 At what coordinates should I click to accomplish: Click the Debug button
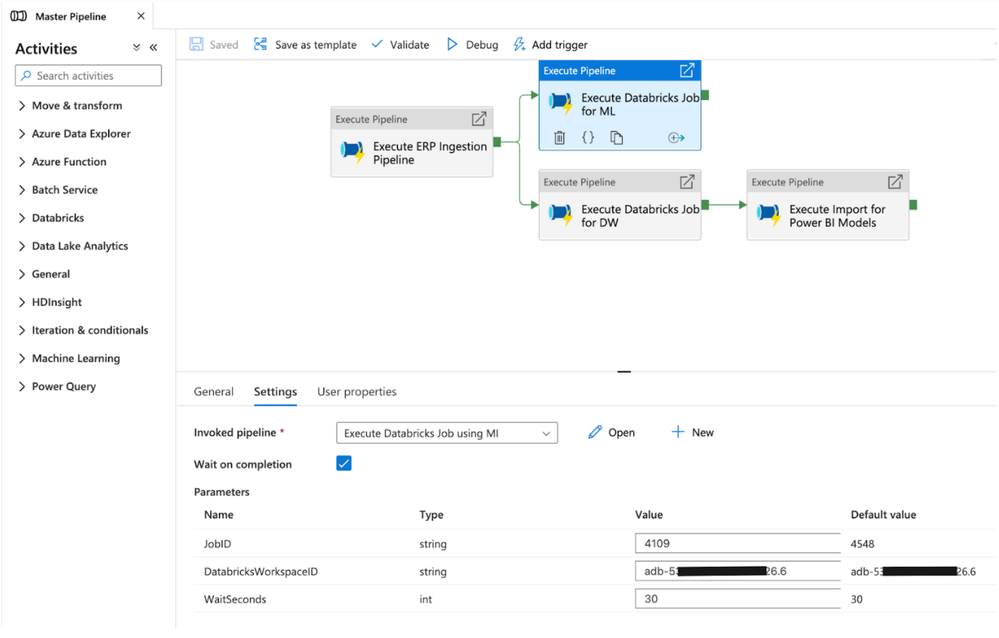[472, 44]
